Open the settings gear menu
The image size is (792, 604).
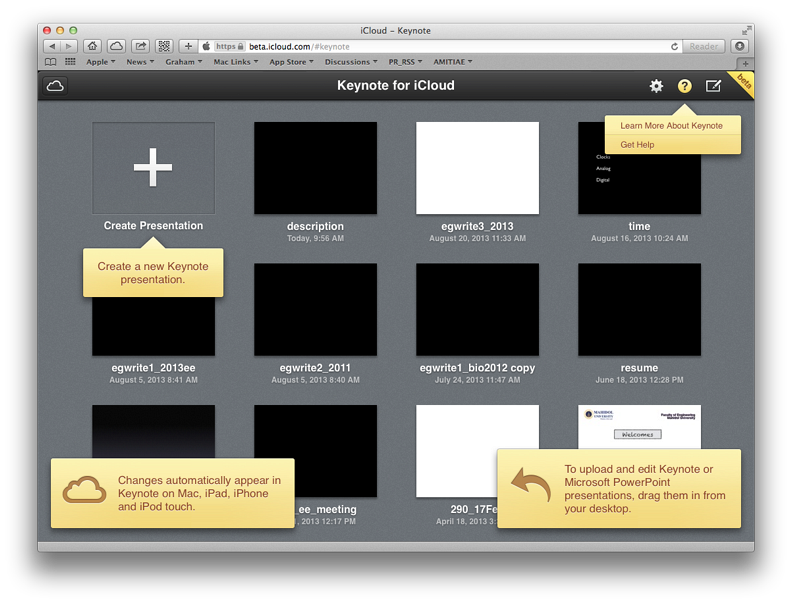656,86
